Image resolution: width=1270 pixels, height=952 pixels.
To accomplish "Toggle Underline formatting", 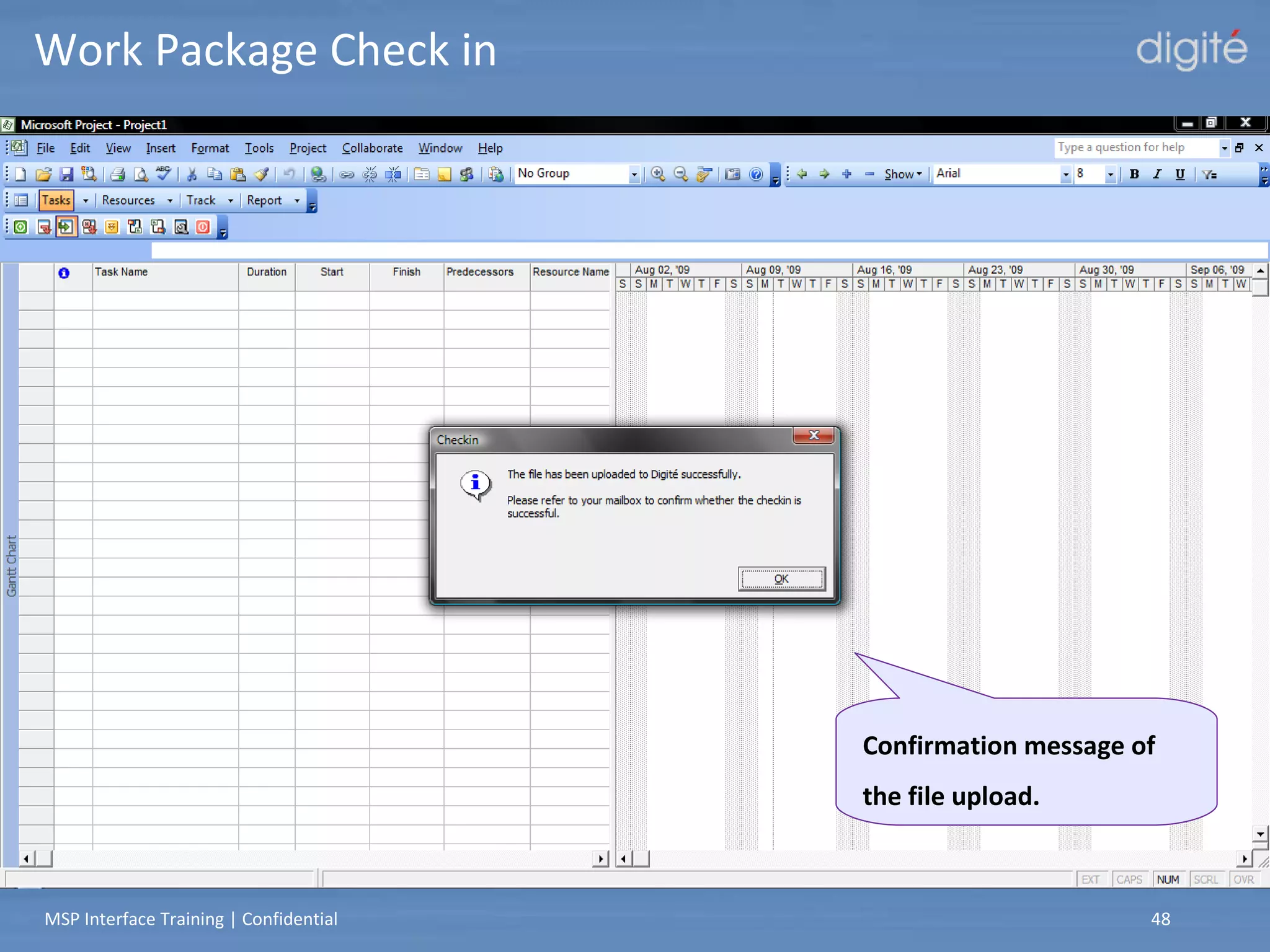I will [x=1180, y=174].
